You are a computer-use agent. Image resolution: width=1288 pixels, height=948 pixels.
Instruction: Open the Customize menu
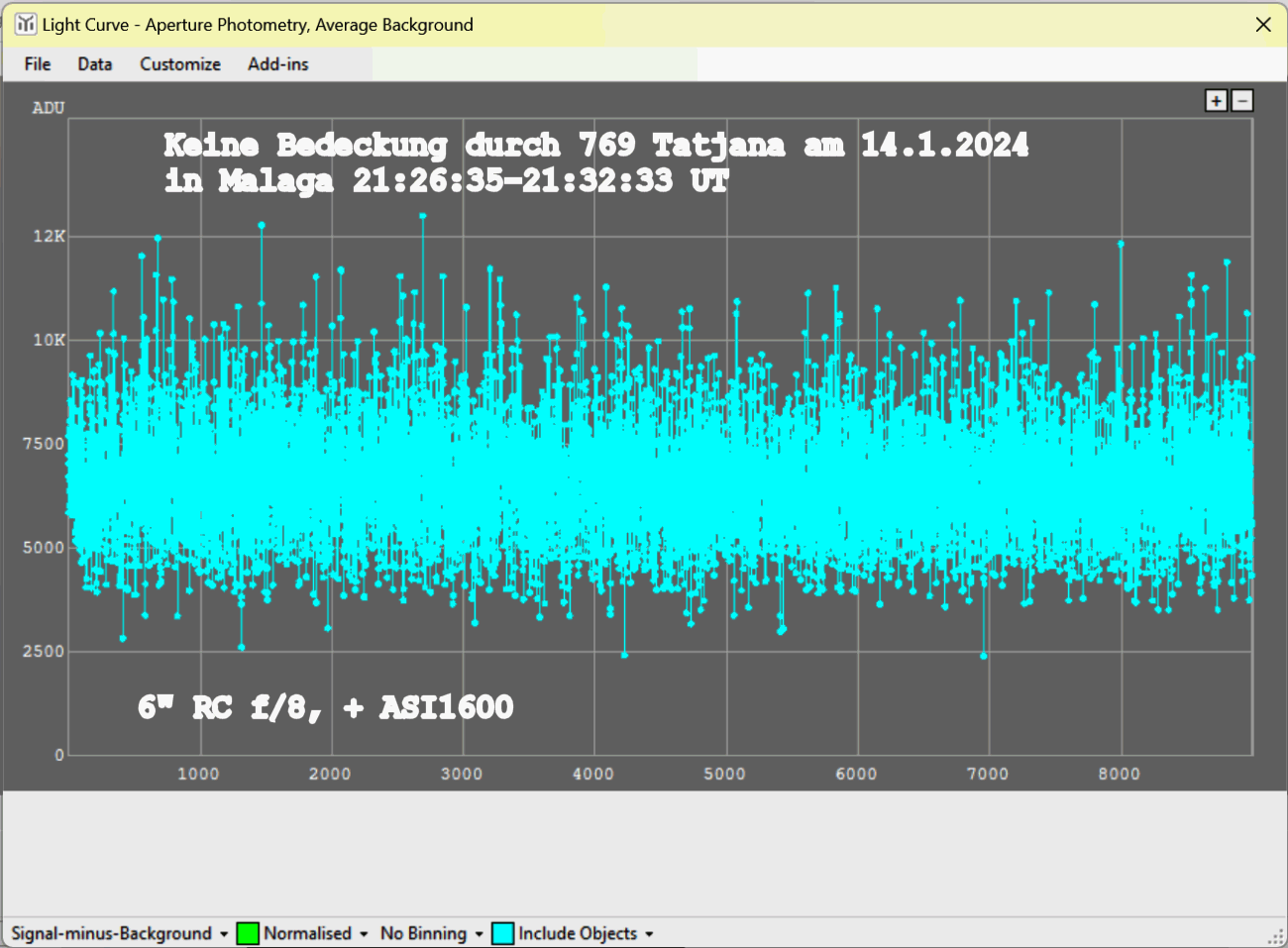pos(180,64)
